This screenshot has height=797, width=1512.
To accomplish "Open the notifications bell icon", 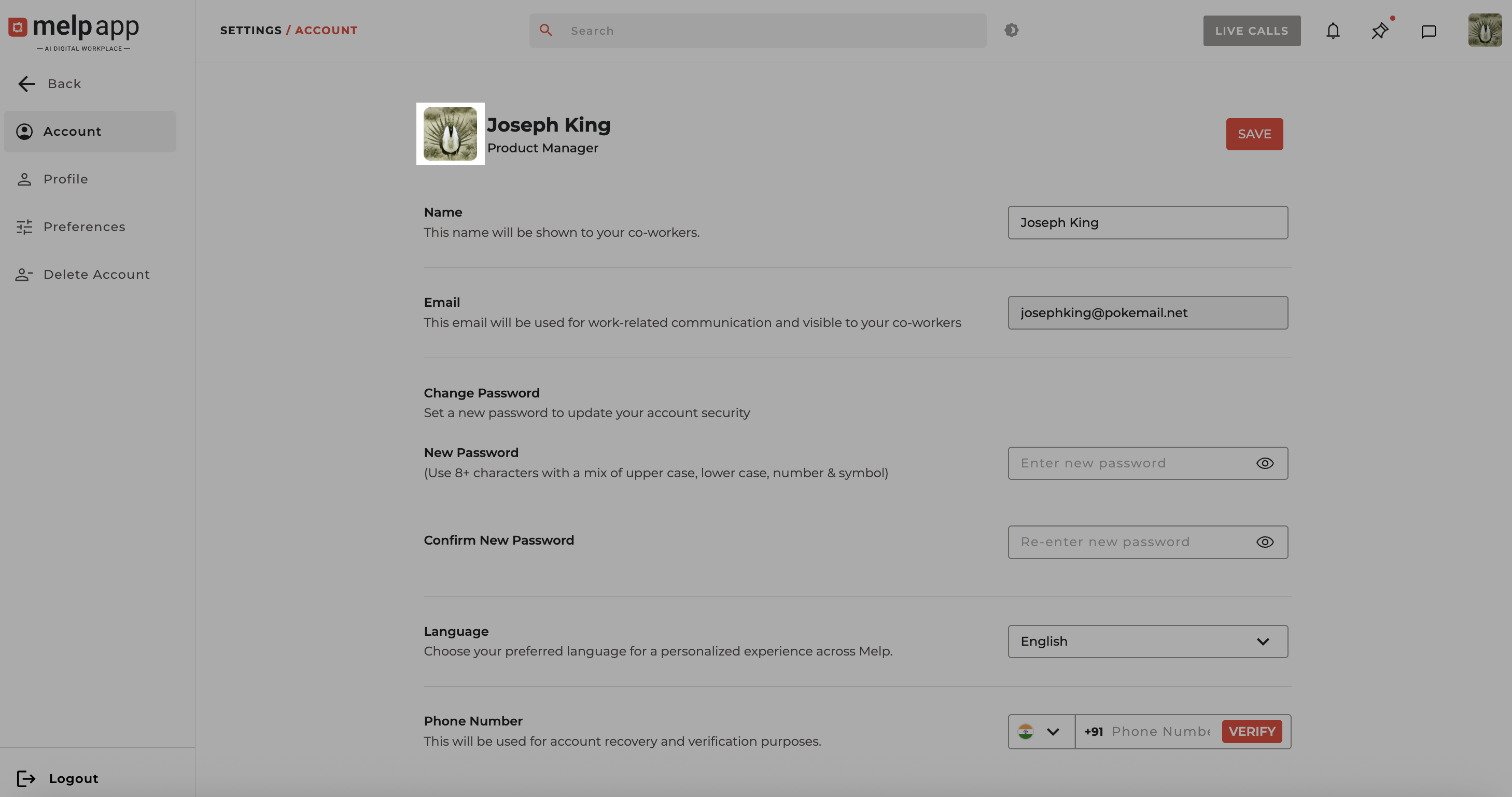I will [x=1333, y=31].
